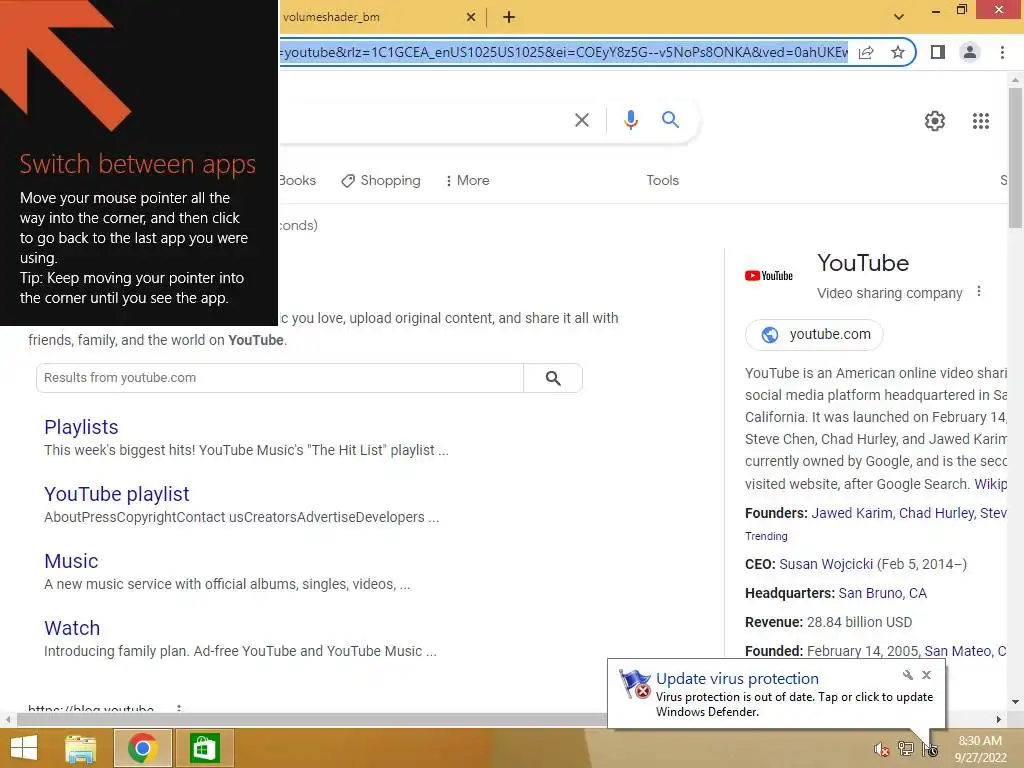
Task: Click the Windows Defender flag icon
Action: (x=635, y=684)
